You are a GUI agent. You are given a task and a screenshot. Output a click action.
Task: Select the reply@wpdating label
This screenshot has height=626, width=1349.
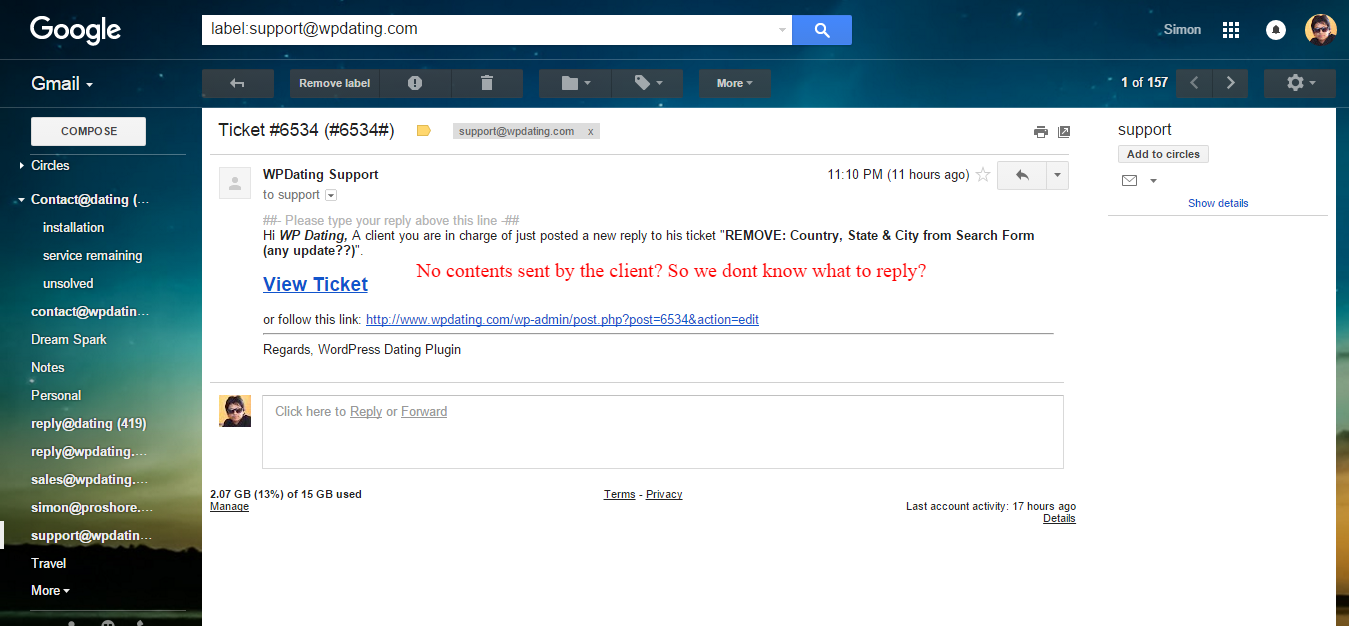90,451
